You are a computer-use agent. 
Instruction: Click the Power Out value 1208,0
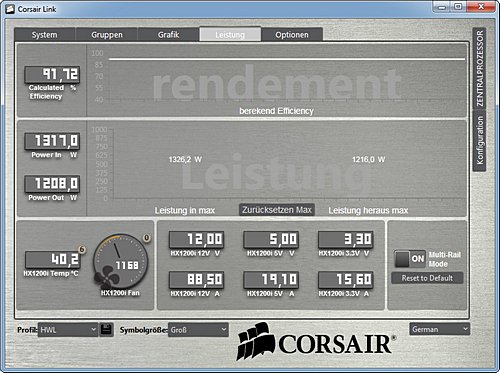(x=52, y=184)
